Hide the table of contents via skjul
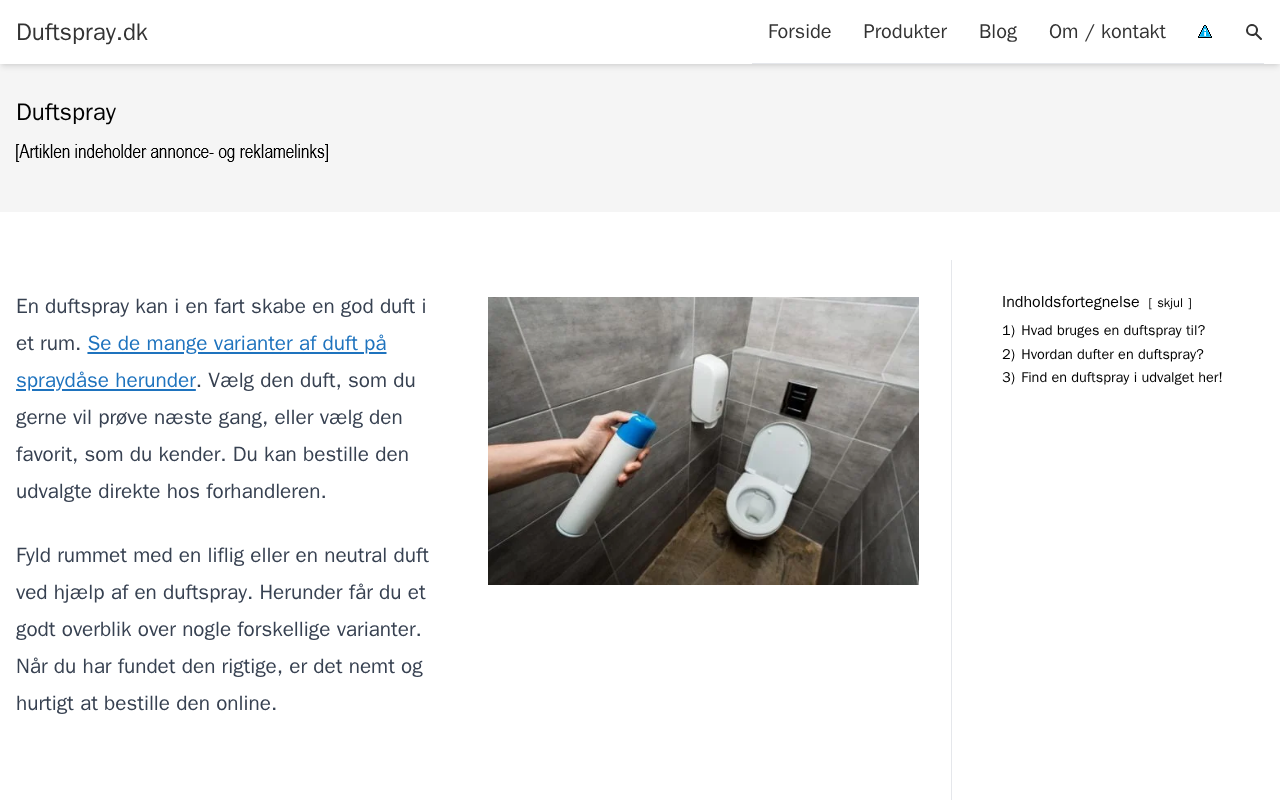The height and width of the screenshot is (800, 1280). pyautogui.click(x=1170, y=303)
